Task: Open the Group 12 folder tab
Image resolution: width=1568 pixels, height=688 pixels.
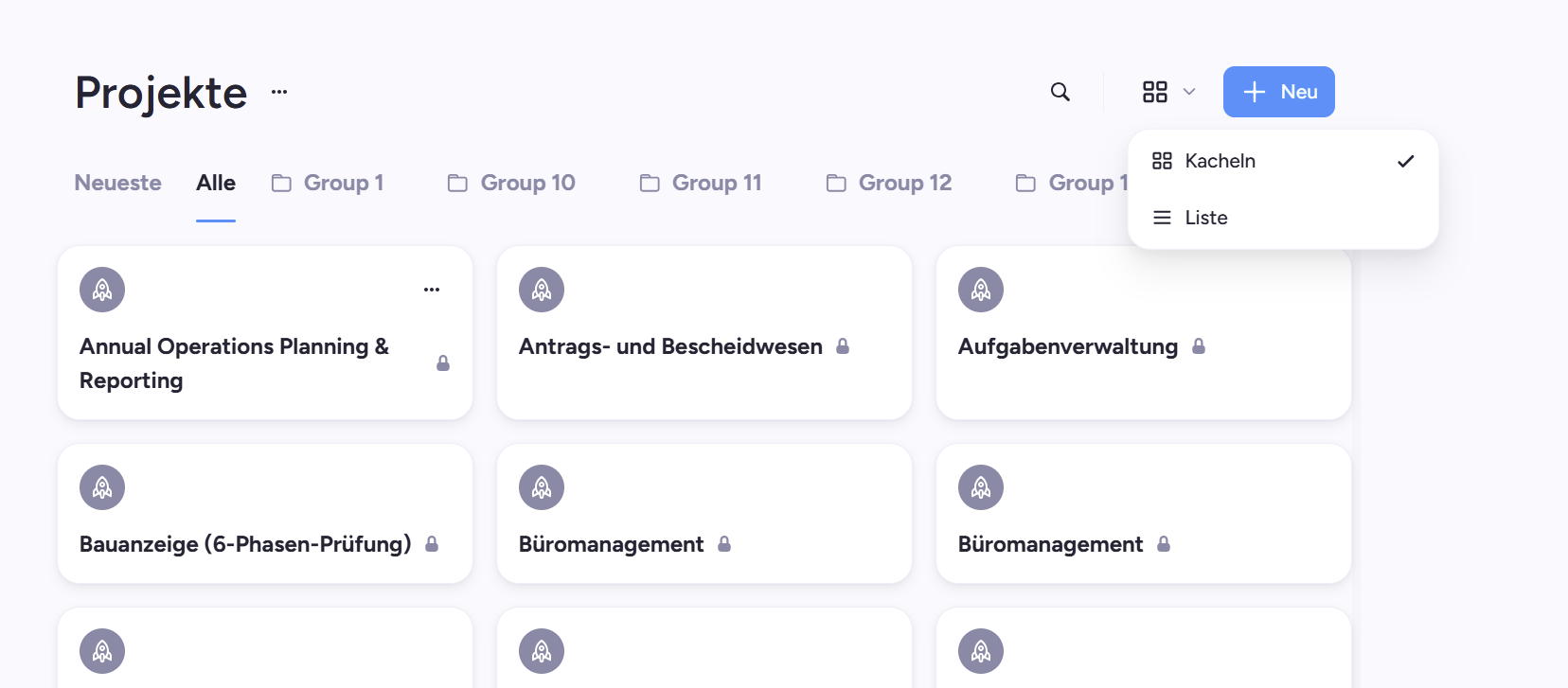Action: [x=889, y=183]
